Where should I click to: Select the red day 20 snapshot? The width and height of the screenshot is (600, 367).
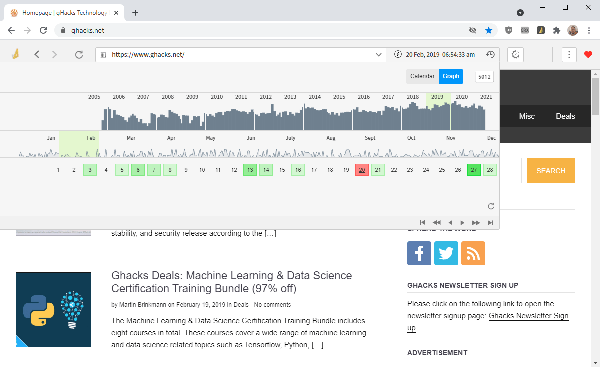click(x=362, y=170)
